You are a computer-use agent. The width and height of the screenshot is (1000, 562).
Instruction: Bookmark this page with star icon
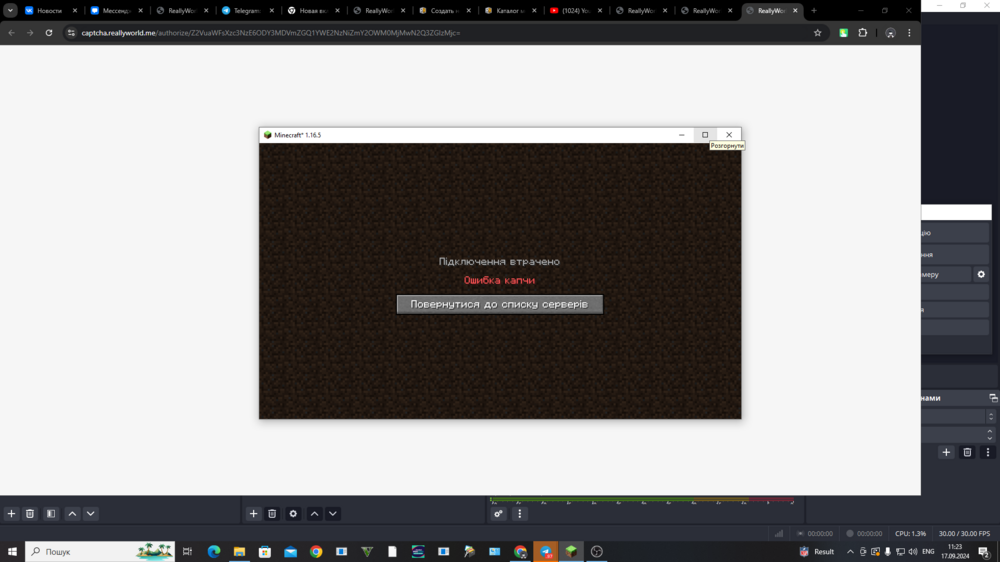[x=817, y=33]
